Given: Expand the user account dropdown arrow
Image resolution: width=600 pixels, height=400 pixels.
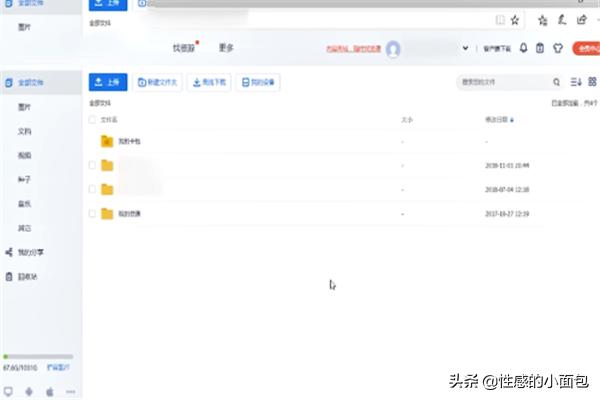Looking at the screenshot, I should pyautogui.click(x=464, y=48).
